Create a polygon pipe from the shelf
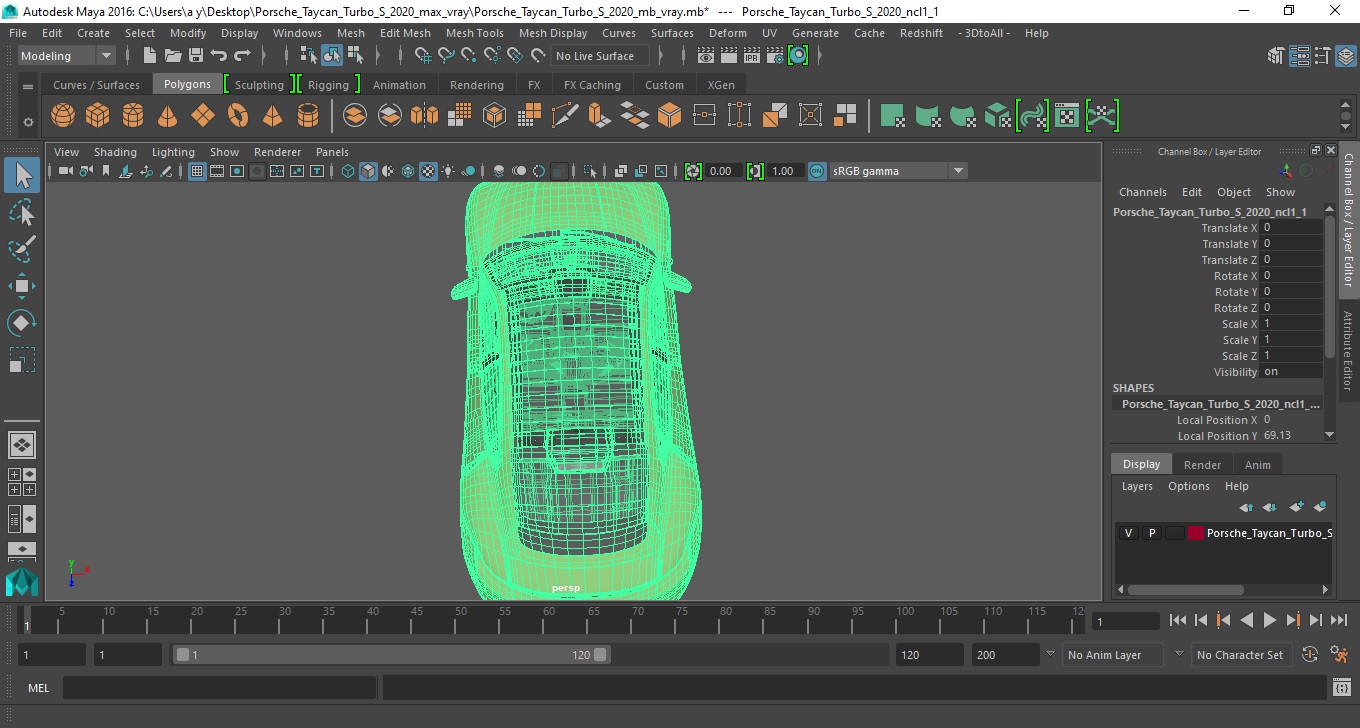 (x=308, y=116)
